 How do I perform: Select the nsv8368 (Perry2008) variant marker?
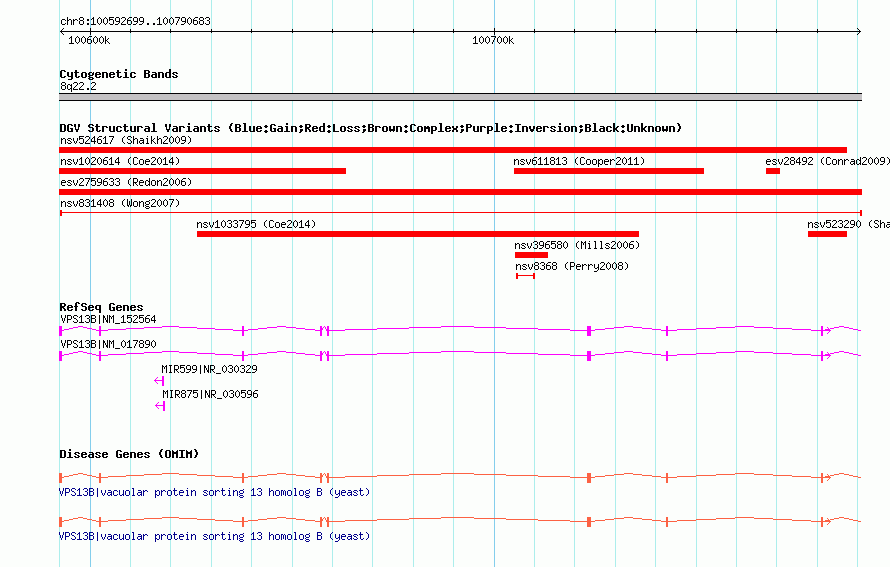[526, 276]
